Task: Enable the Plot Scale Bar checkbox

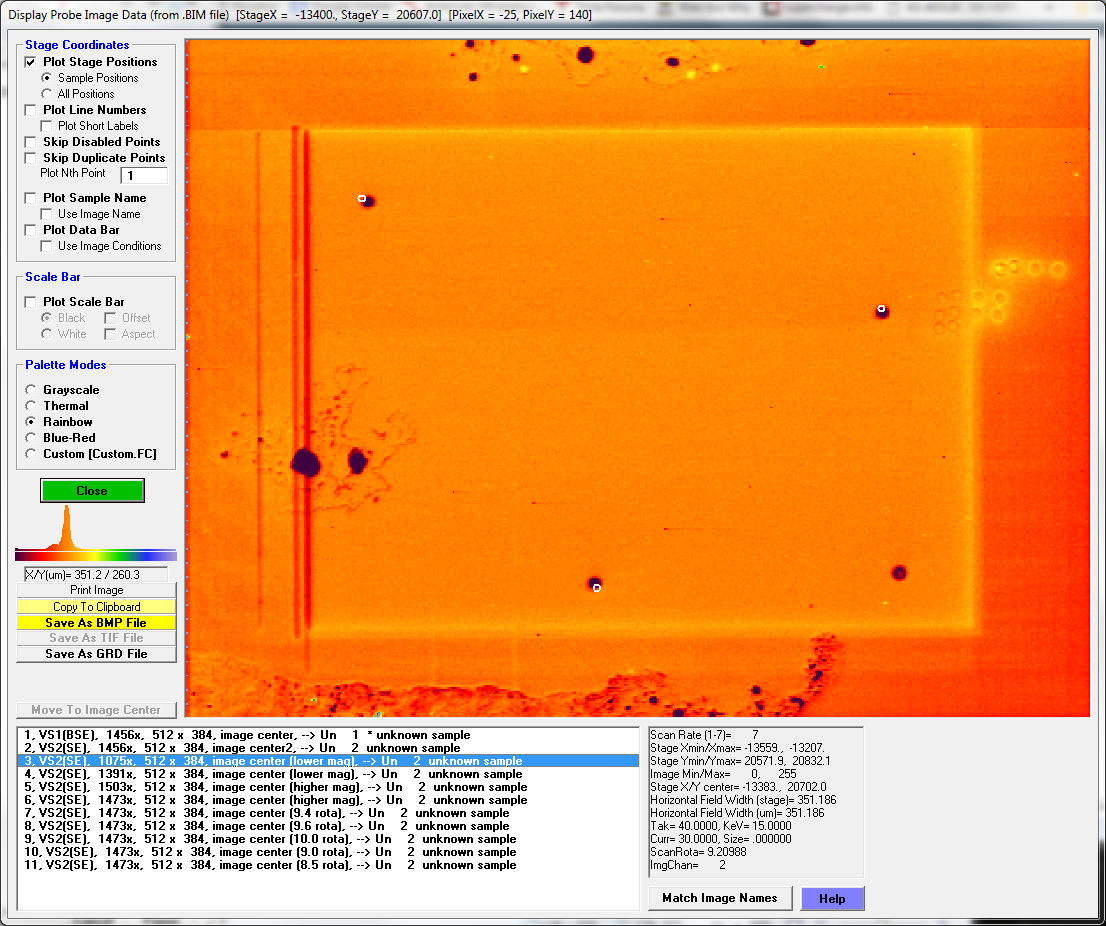Action: click(31, 302)
